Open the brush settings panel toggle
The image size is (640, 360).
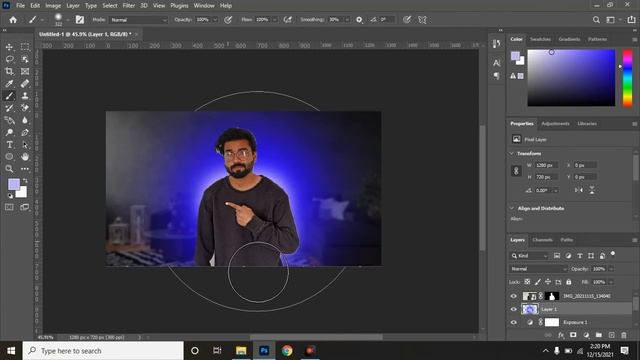[80, 20]
